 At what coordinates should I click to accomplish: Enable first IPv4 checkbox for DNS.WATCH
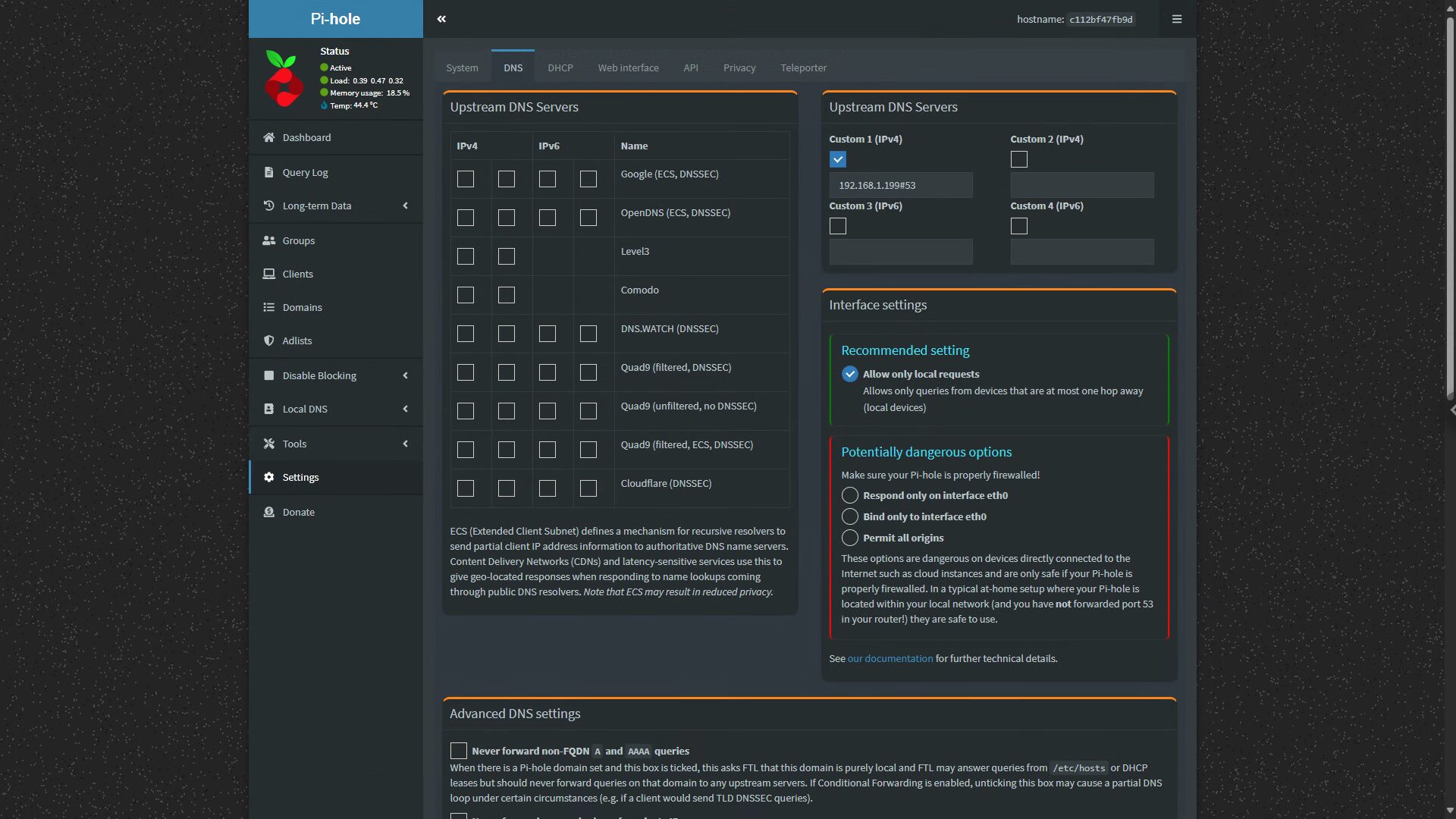click(x=466, y=334)
